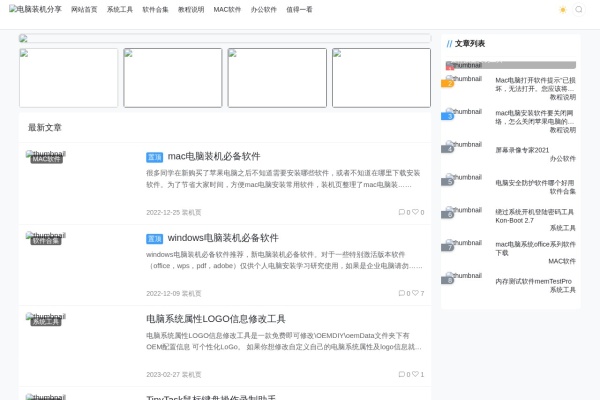Click sidebar thumbnail ranked number 6
600x400 pixels.
[464, 212]
